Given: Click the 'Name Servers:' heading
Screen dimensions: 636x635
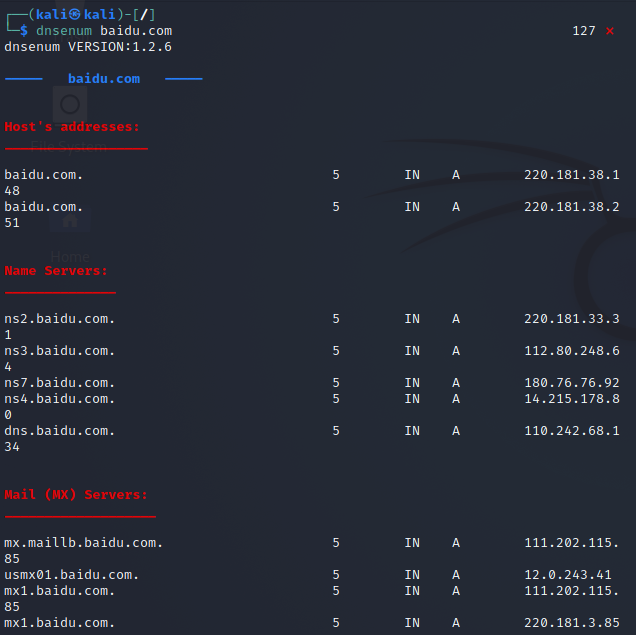Looking at the screenshot, I should (56, 271).
